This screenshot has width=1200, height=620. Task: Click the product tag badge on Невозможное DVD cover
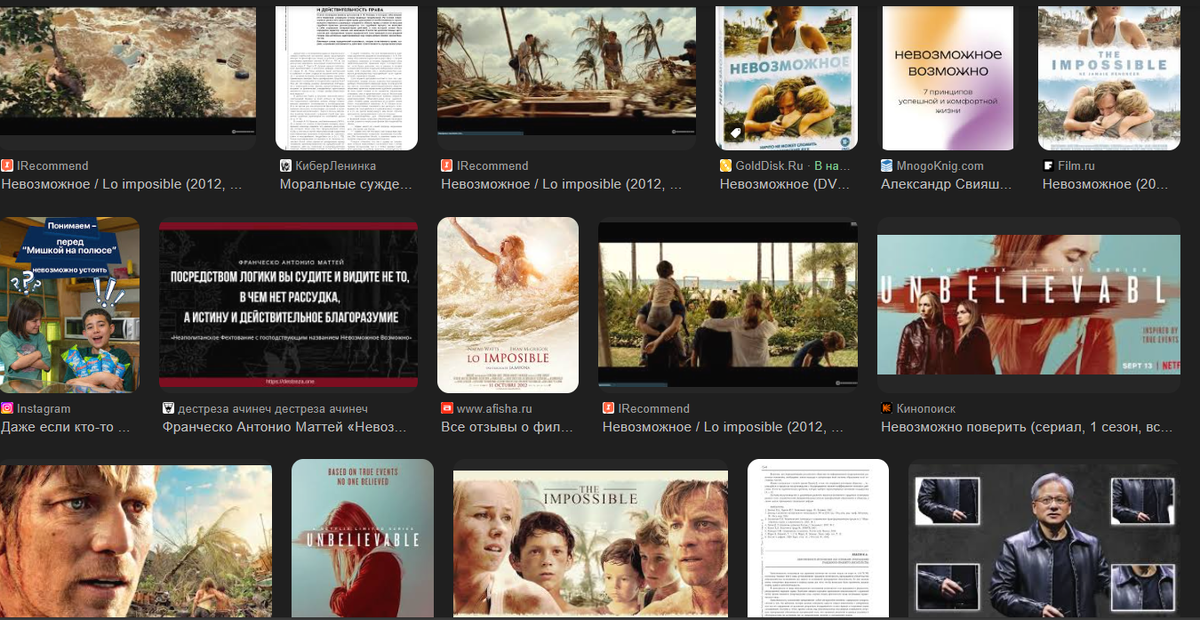click(735, 132)
